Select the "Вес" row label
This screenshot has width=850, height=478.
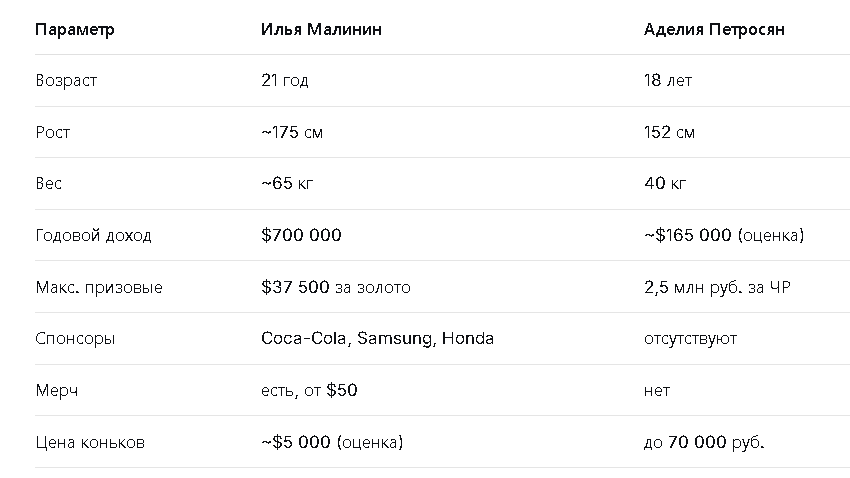pyautogui.click(x=49, y=184)
